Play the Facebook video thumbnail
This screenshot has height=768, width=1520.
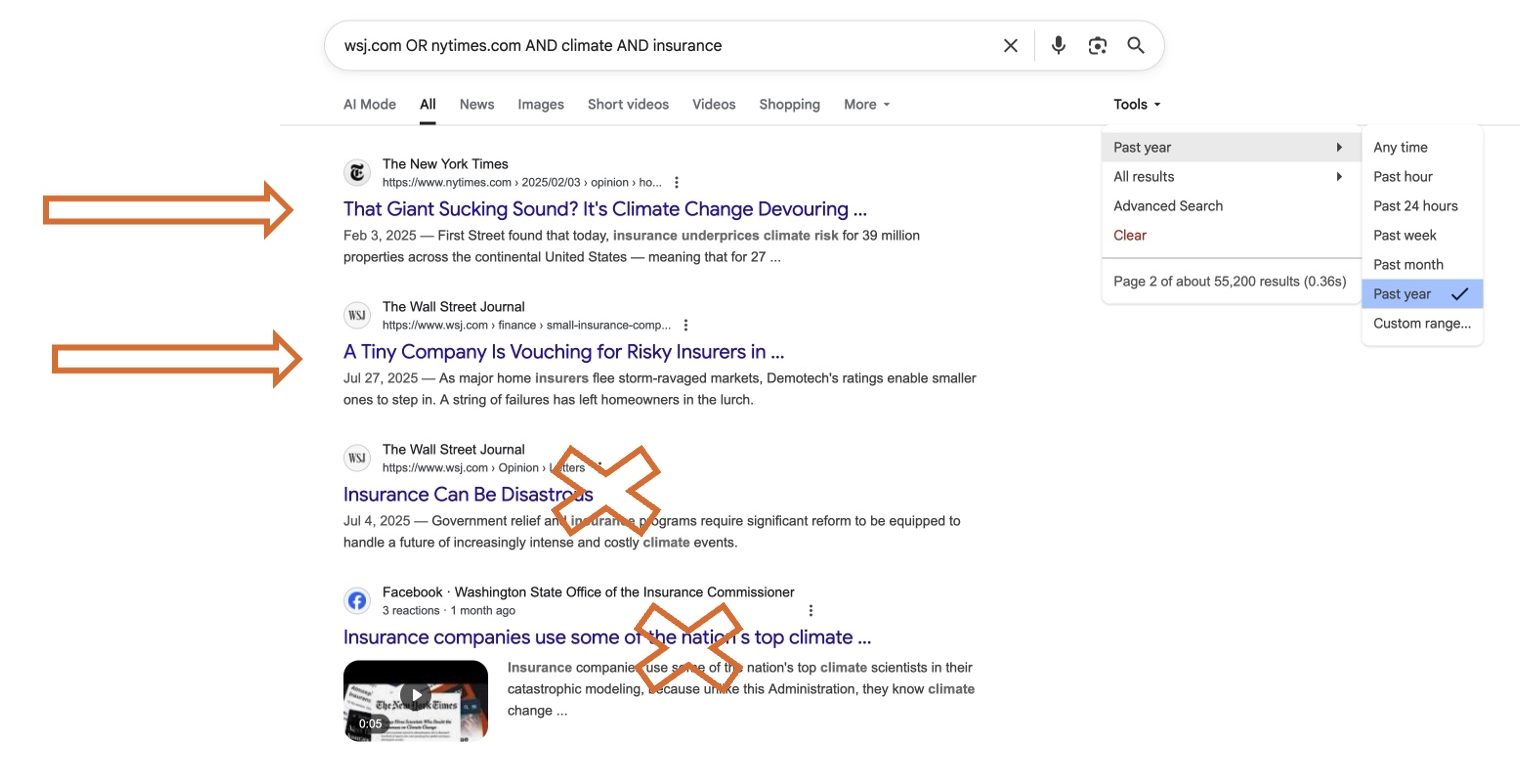point(415,699)
